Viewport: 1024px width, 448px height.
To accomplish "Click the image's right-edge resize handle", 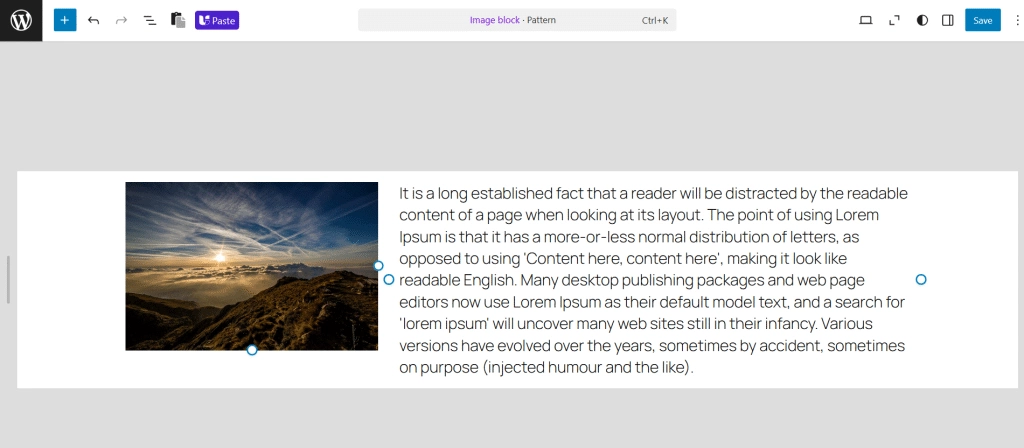I will [378, 266].
